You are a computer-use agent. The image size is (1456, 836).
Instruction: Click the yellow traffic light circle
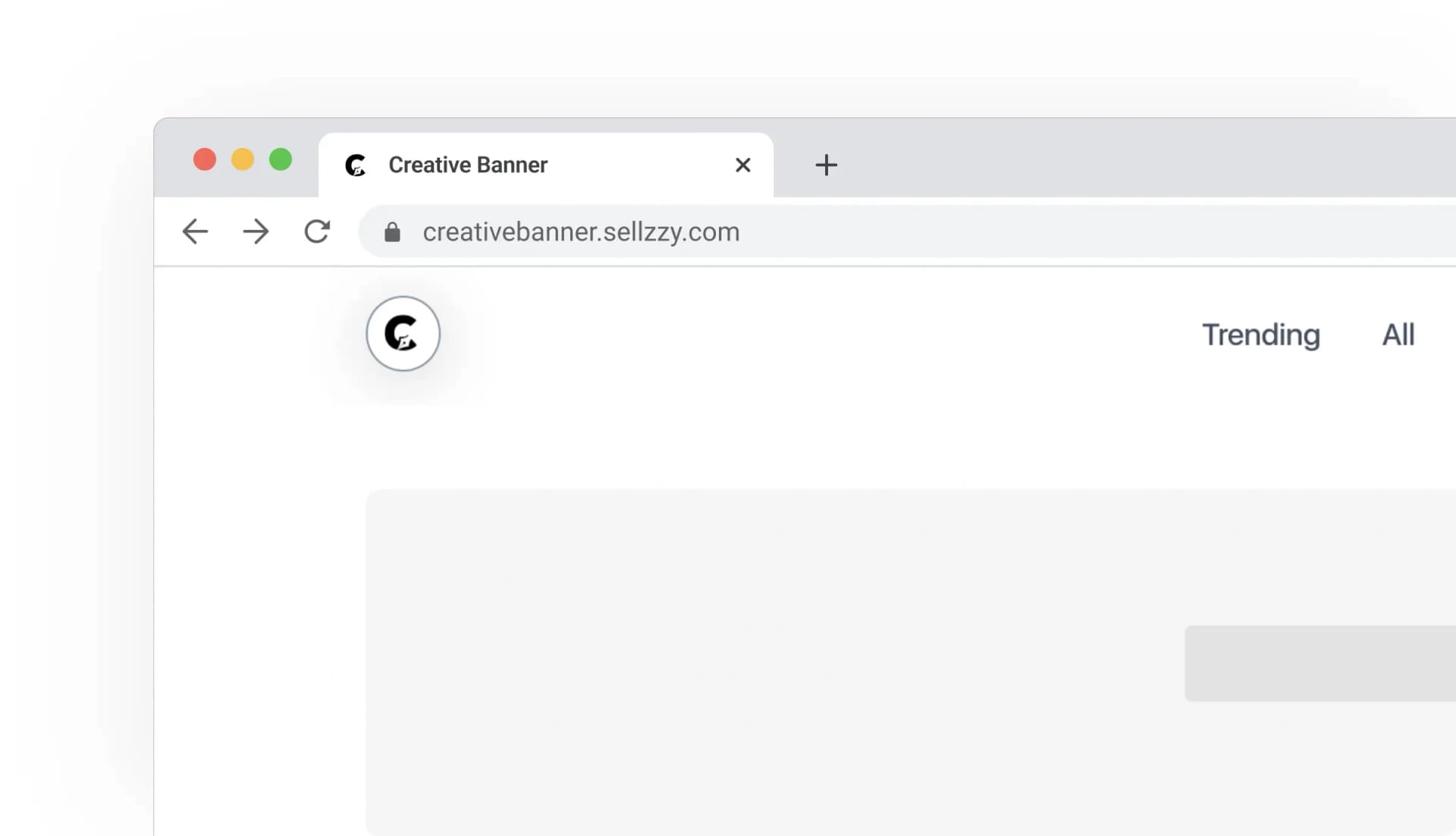pyautogui.click(x=243, y=160)
